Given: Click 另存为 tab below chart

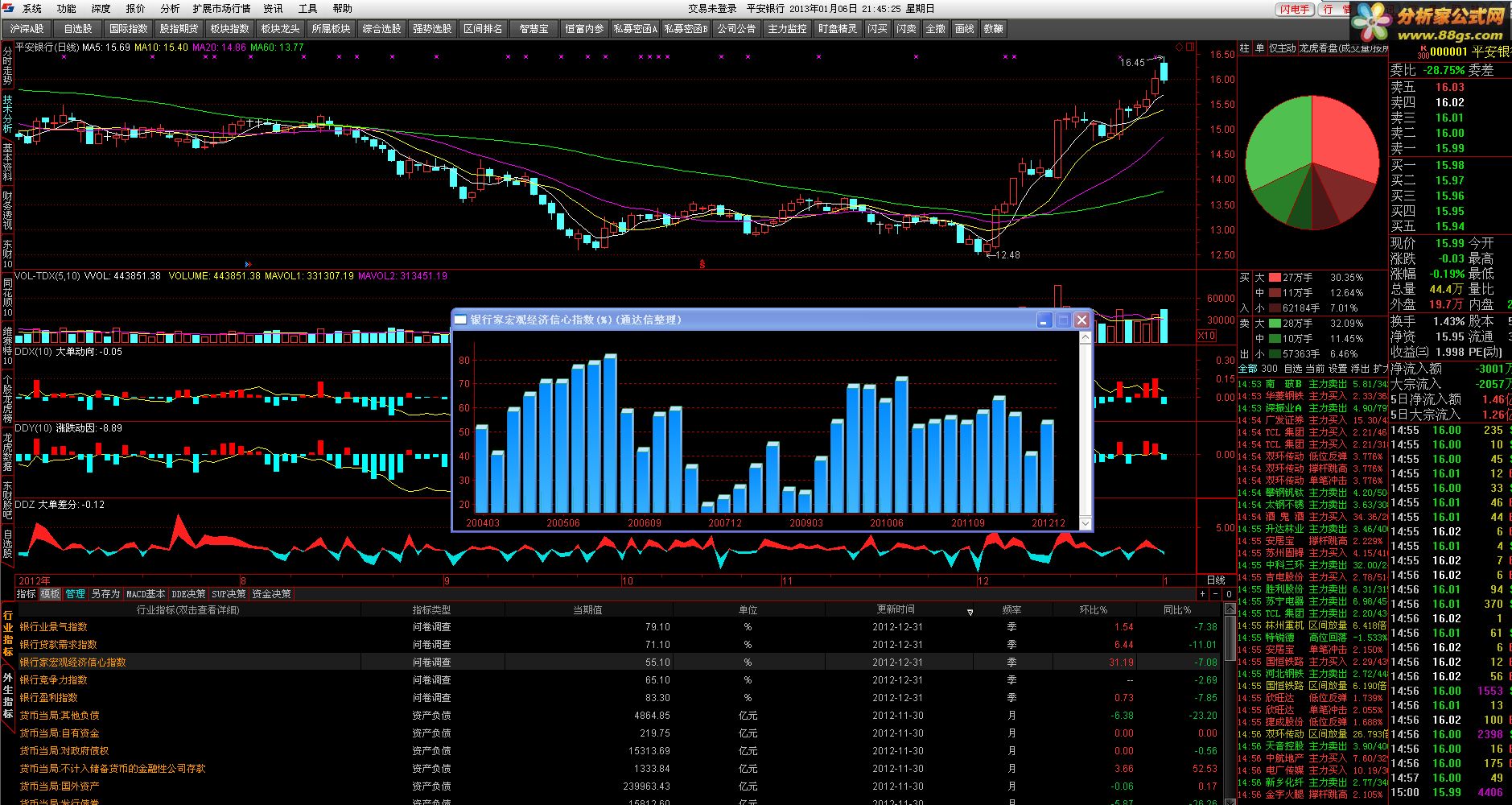Looking at the screenshot, I should 105,593.
